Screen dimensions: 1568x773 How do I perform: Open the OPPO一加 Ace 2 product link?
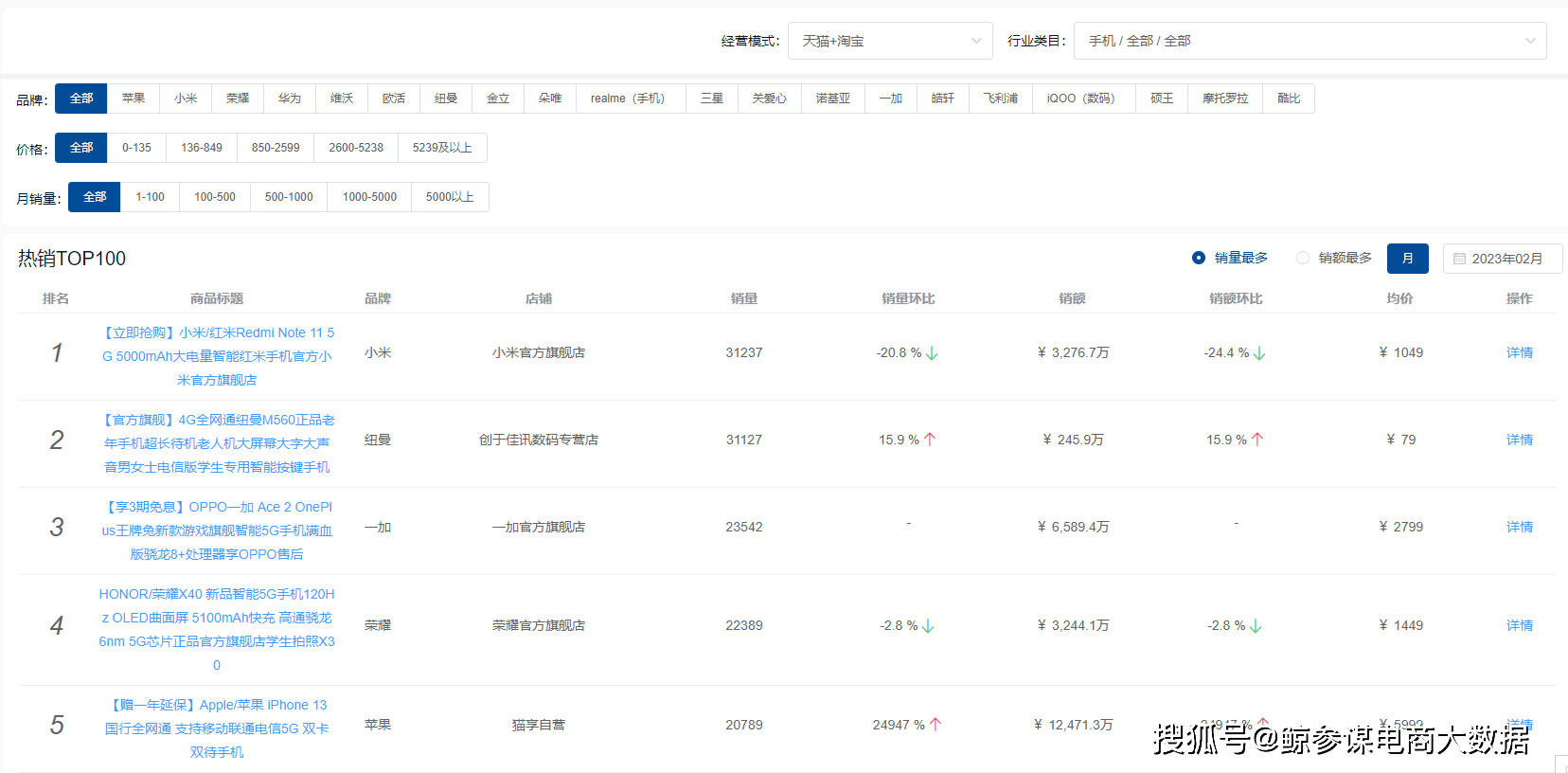pyautogui.click(x=217, y=530)
